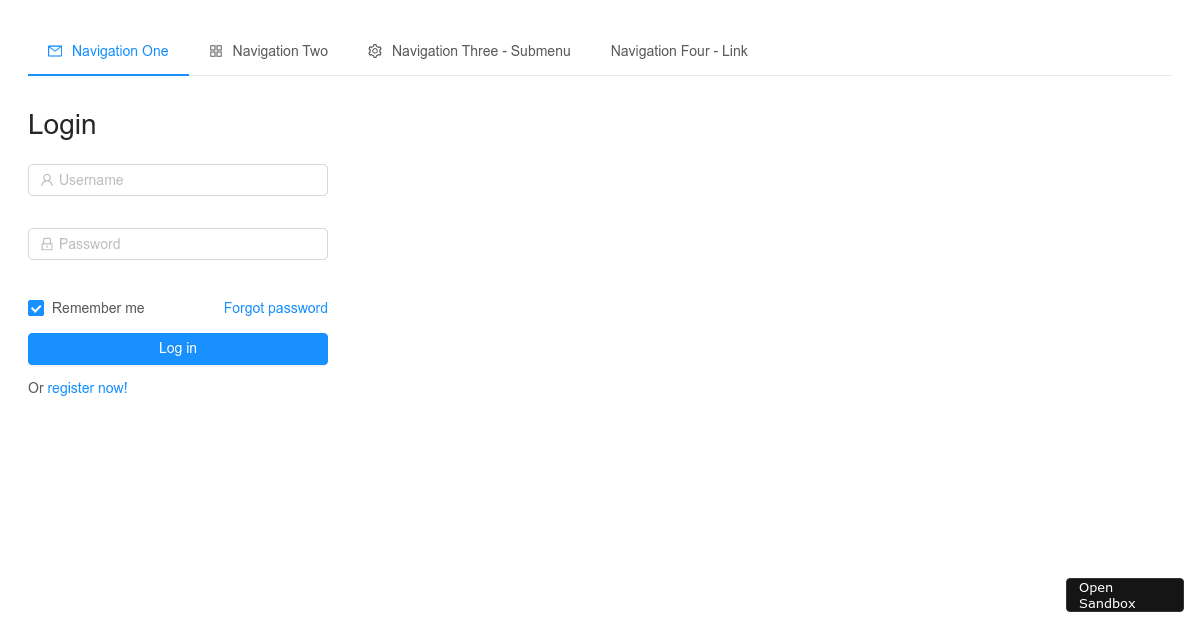This screenshot has width=1200, height=630.
Task: Open the Forgot password link
Action: 275,308
